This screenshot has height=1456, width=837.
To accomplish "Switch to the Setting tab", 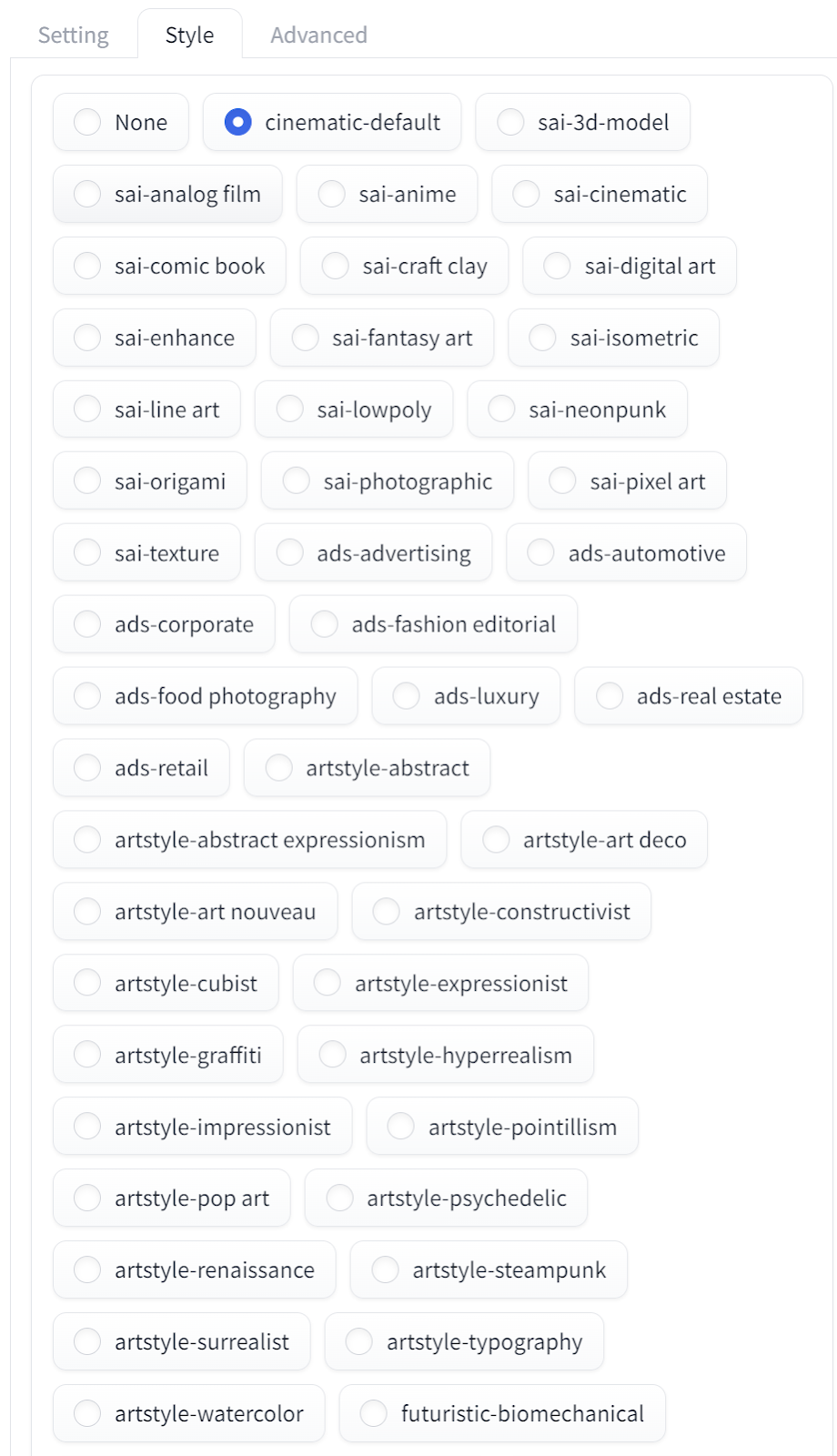I will (73, 35).
